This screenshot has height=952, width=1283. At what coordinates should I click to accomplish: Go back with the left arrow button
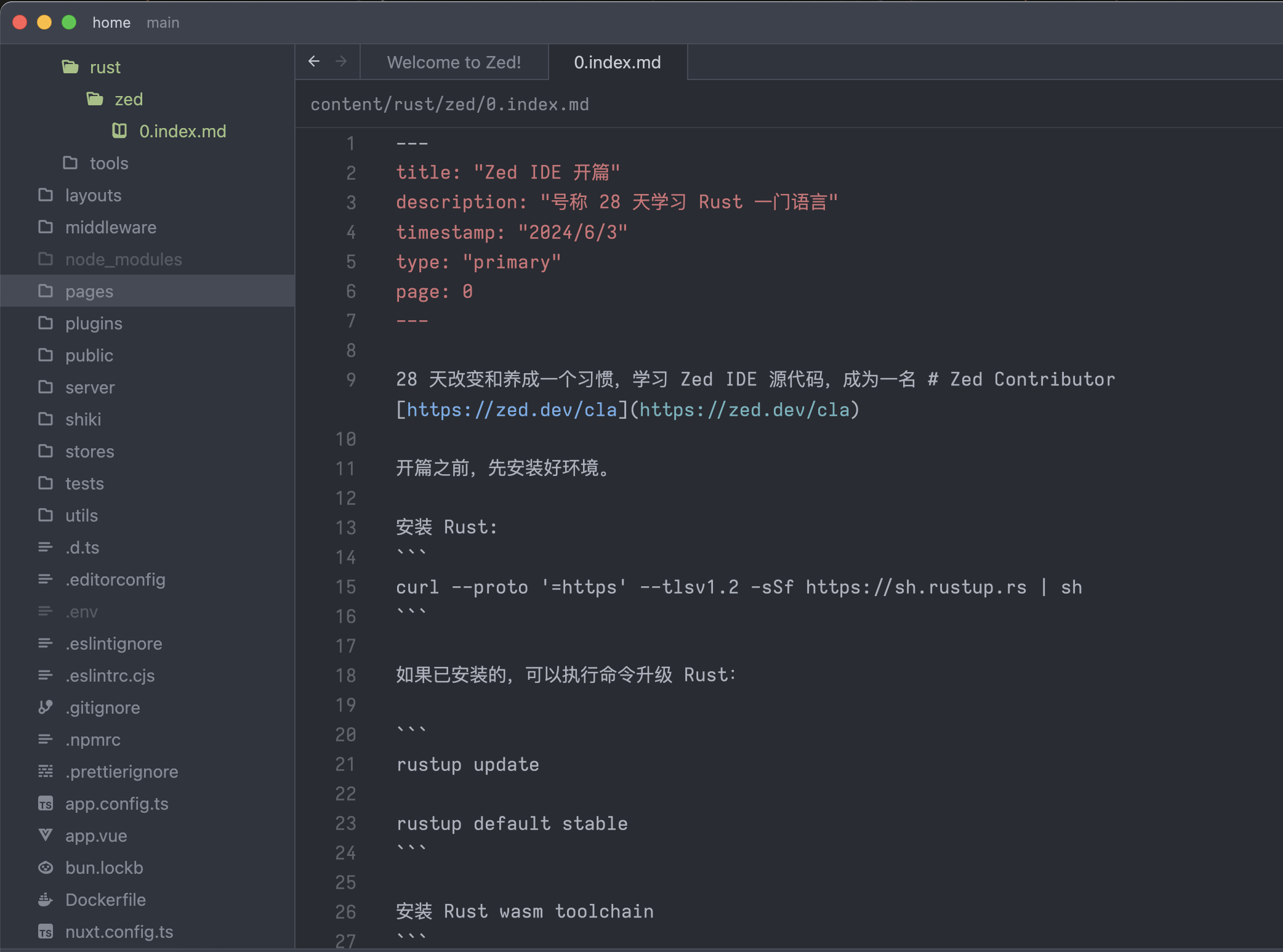(x=314, y=62)
